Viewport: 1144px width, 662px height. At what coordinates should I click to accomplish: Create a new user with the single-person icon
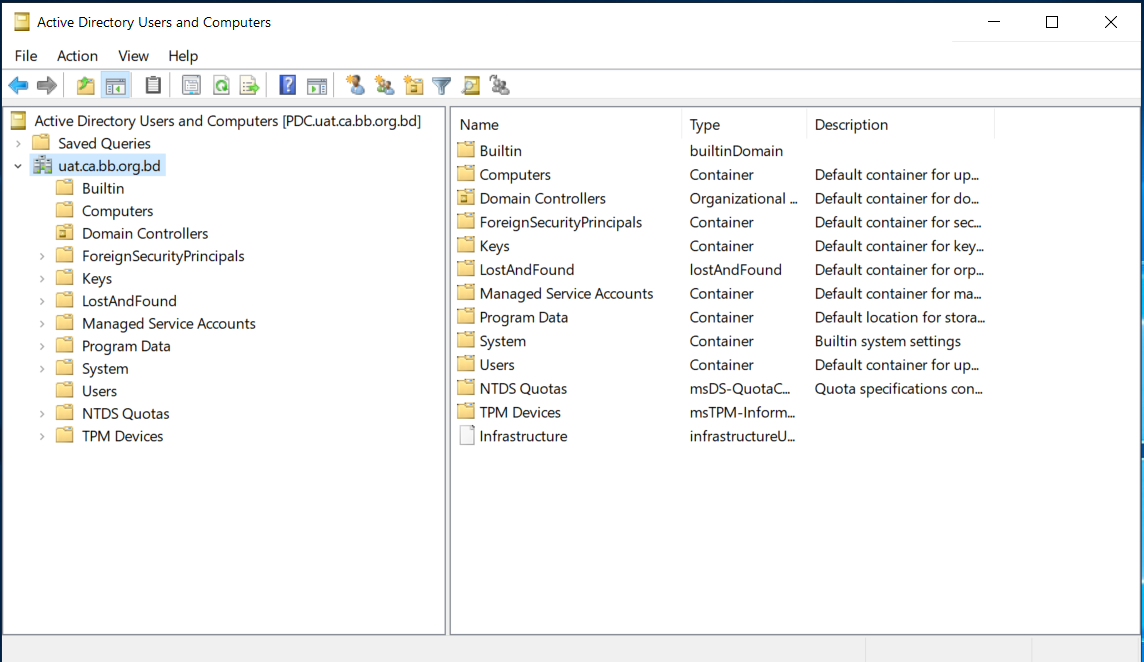(355, 85)
